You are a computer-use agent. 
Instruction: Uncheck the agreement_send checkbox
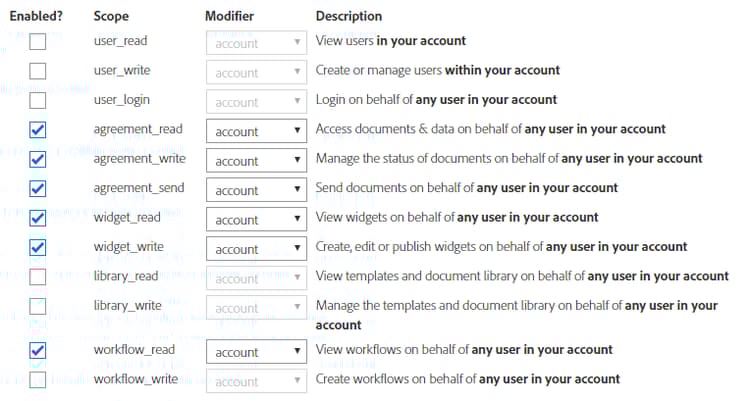click(x=37, y=189)
